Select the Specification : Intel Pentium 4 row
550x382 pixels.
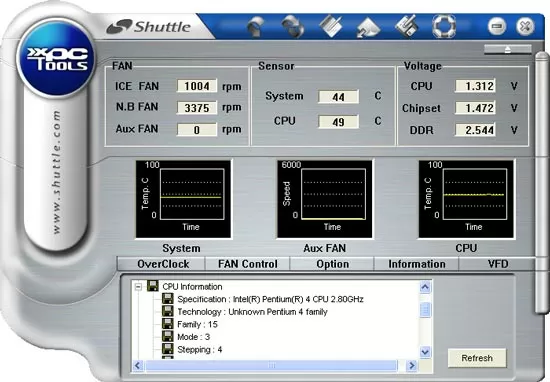tap(270, 299)
